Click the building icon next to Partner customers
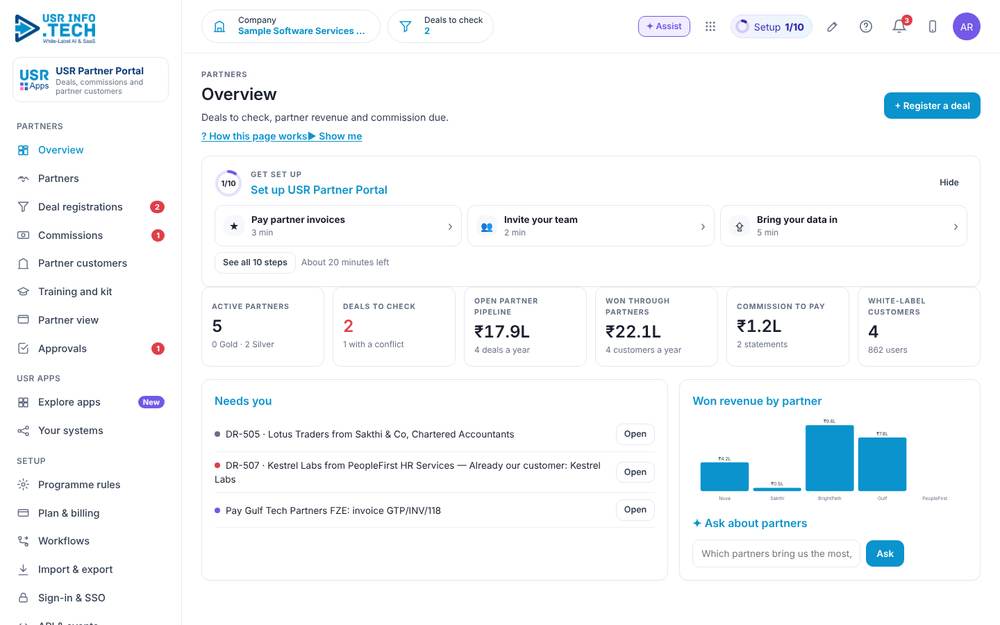This screenshot has width=1000, height=625. click(x=23, y=263)
